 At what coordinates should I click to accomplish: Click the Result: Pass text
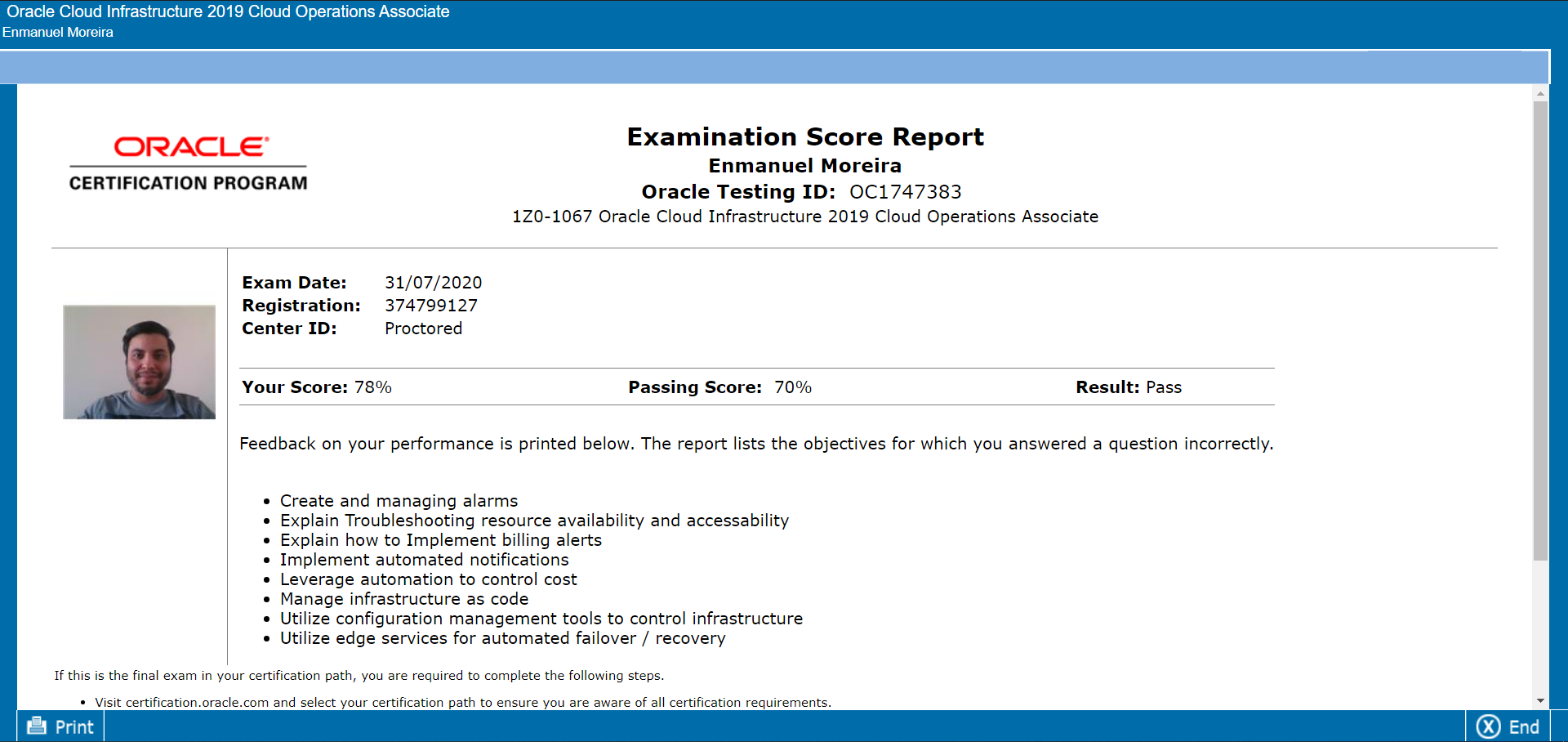coord(1129,387)
